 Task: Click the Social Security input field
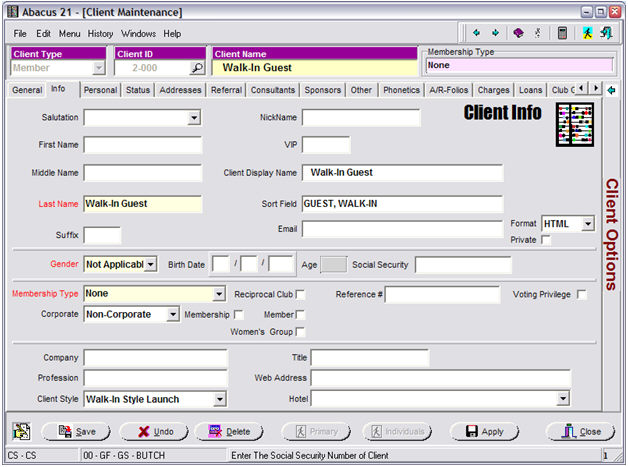462,264
